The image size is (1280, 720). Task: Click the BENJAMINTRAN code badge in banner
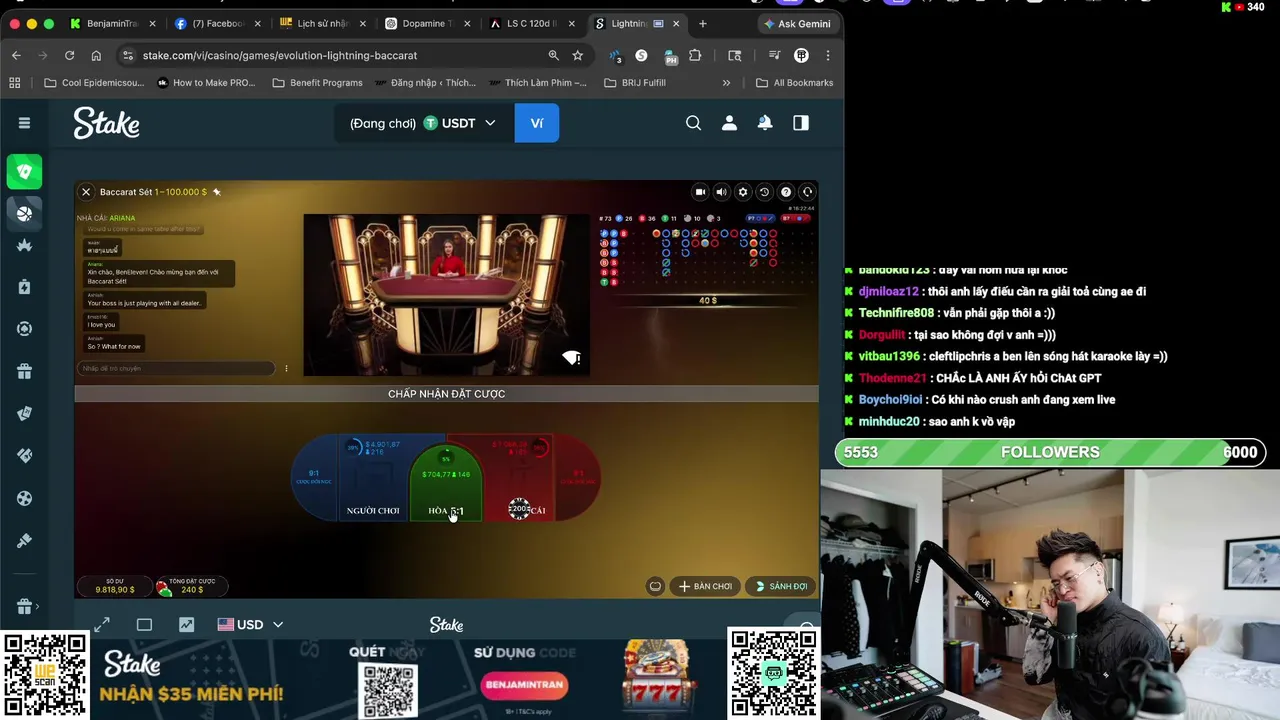524,685
